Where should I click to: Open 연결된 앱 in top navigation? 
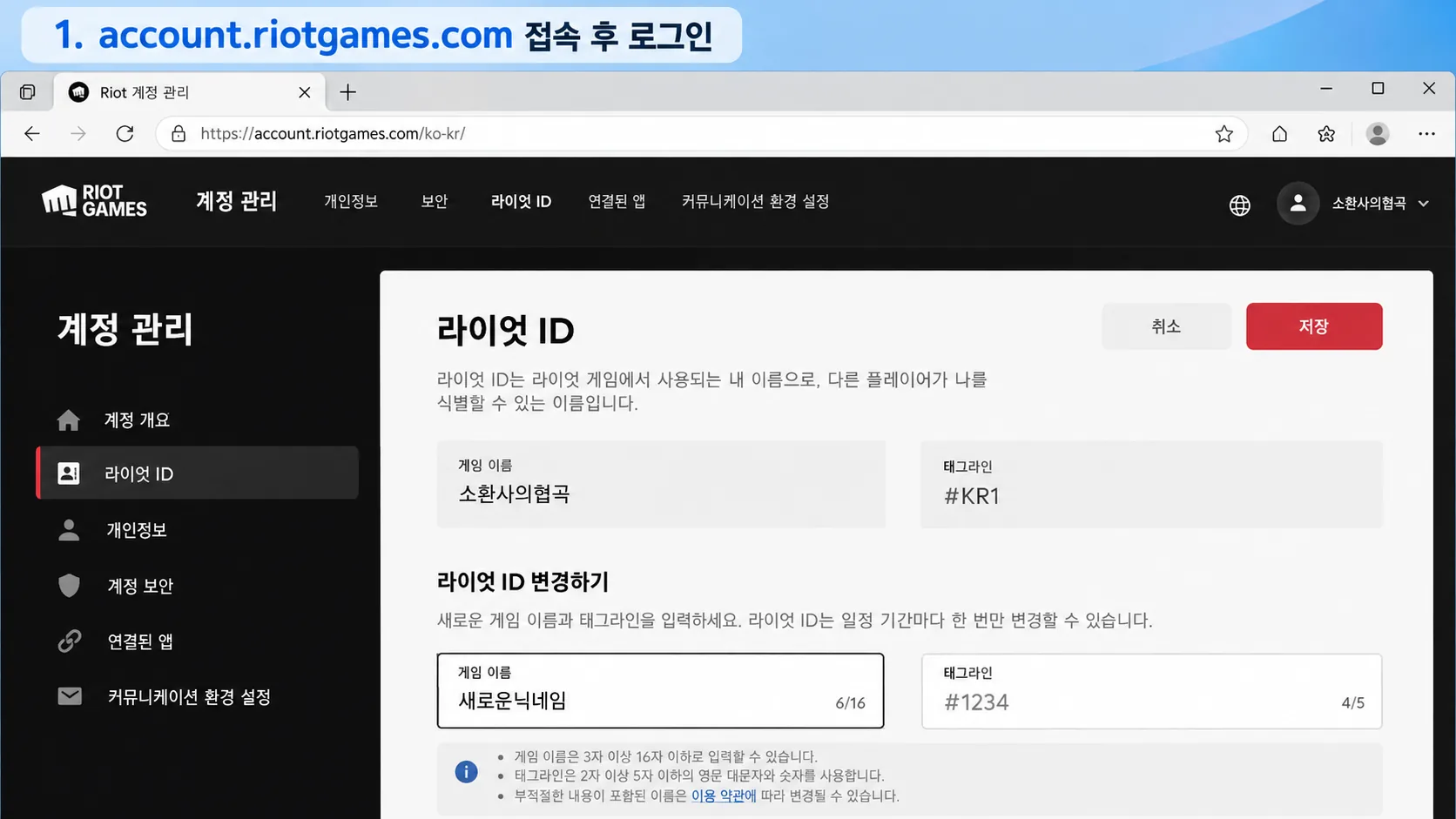(617, 202)
